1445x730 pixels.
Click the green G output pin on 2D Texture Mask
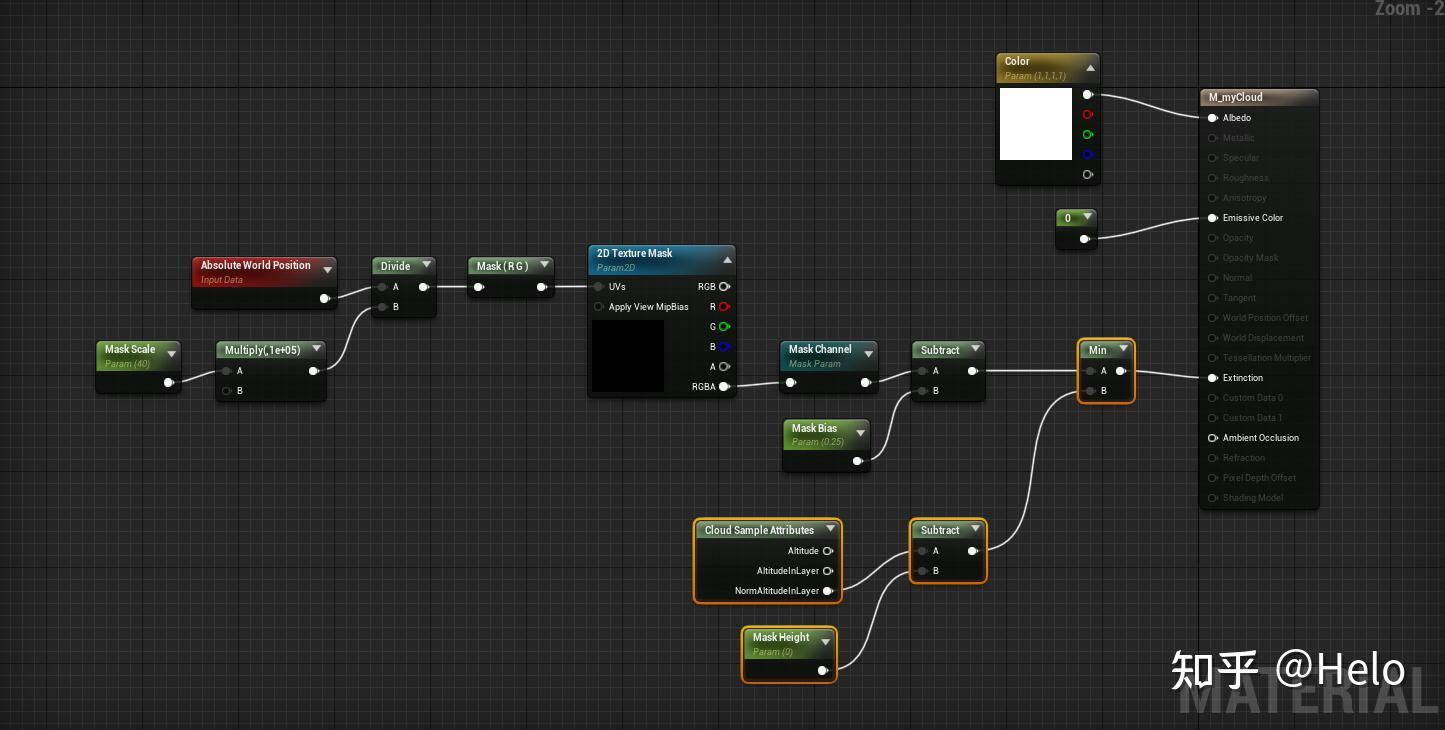[724, 326]
